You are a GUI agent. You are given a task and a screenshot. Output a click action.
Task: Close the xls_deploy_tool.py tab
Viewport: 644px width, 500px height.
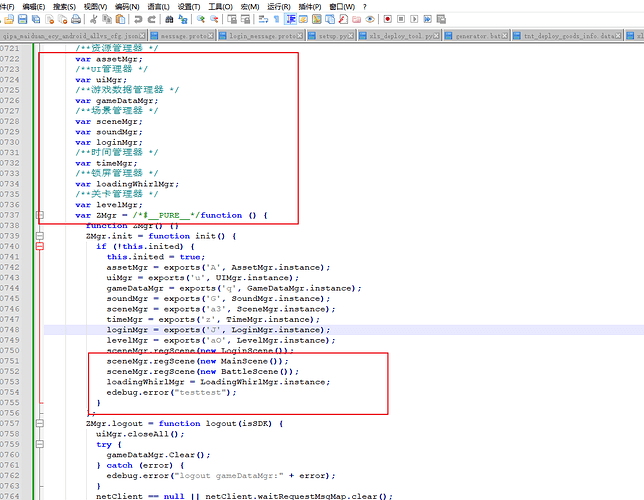click(436, 36)
